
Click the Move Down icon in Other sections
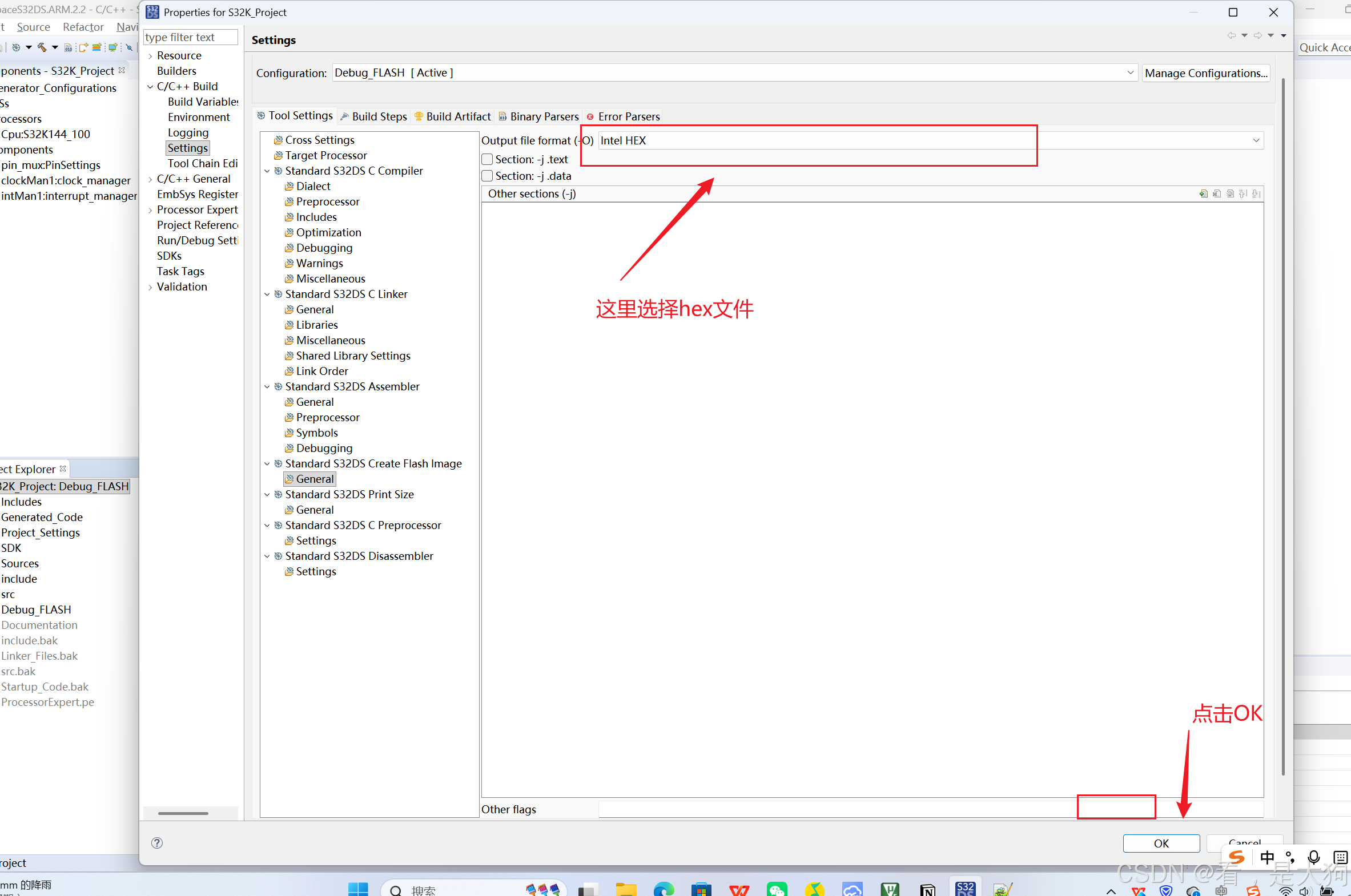1256,193
